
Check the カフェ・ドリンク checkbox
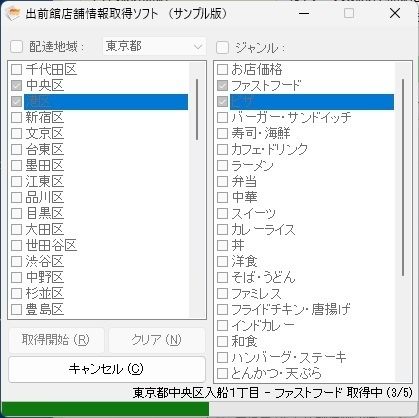coord(222,149)
